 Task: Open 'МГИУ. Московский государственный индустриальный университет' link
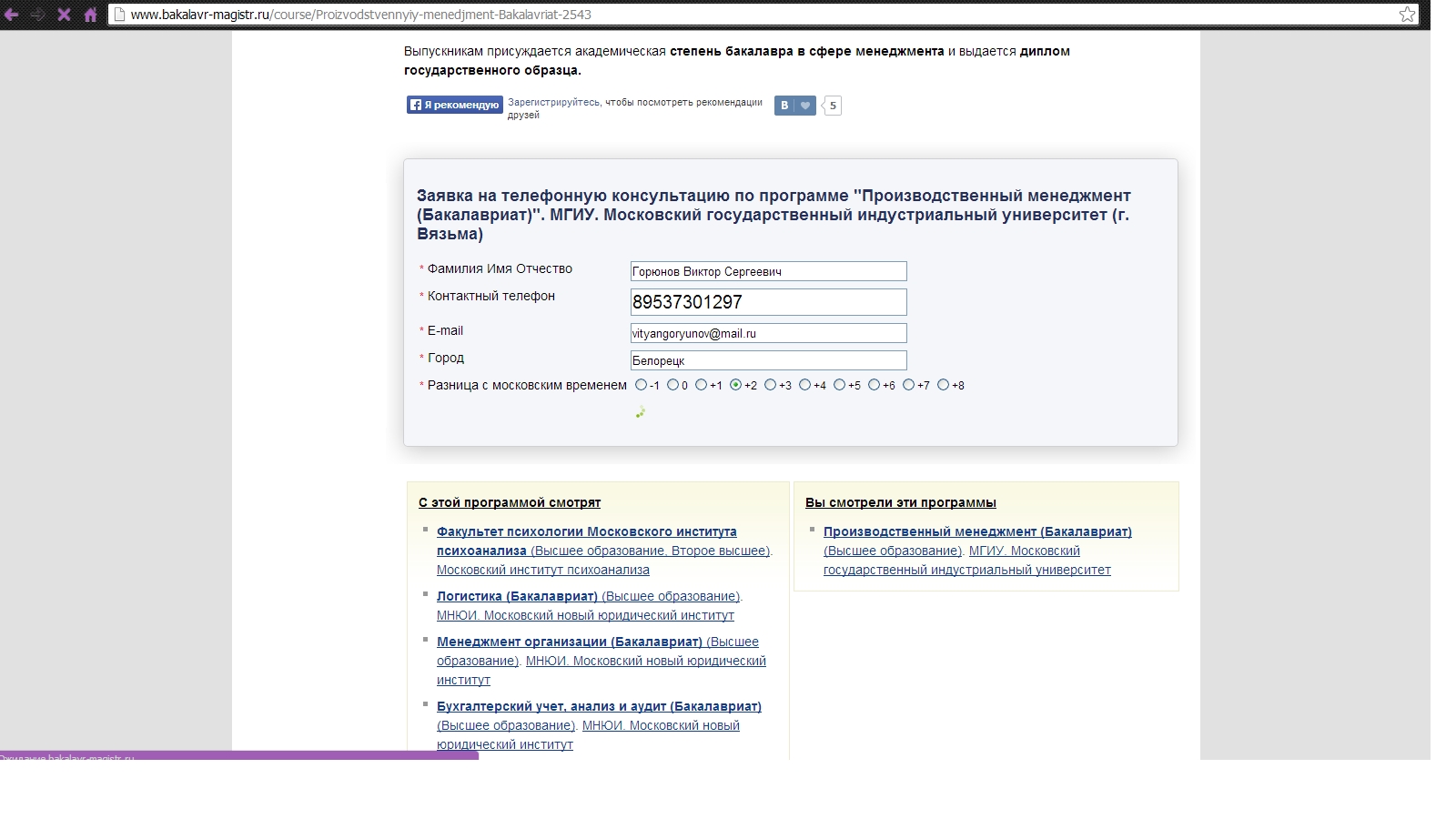pos(967,561)
